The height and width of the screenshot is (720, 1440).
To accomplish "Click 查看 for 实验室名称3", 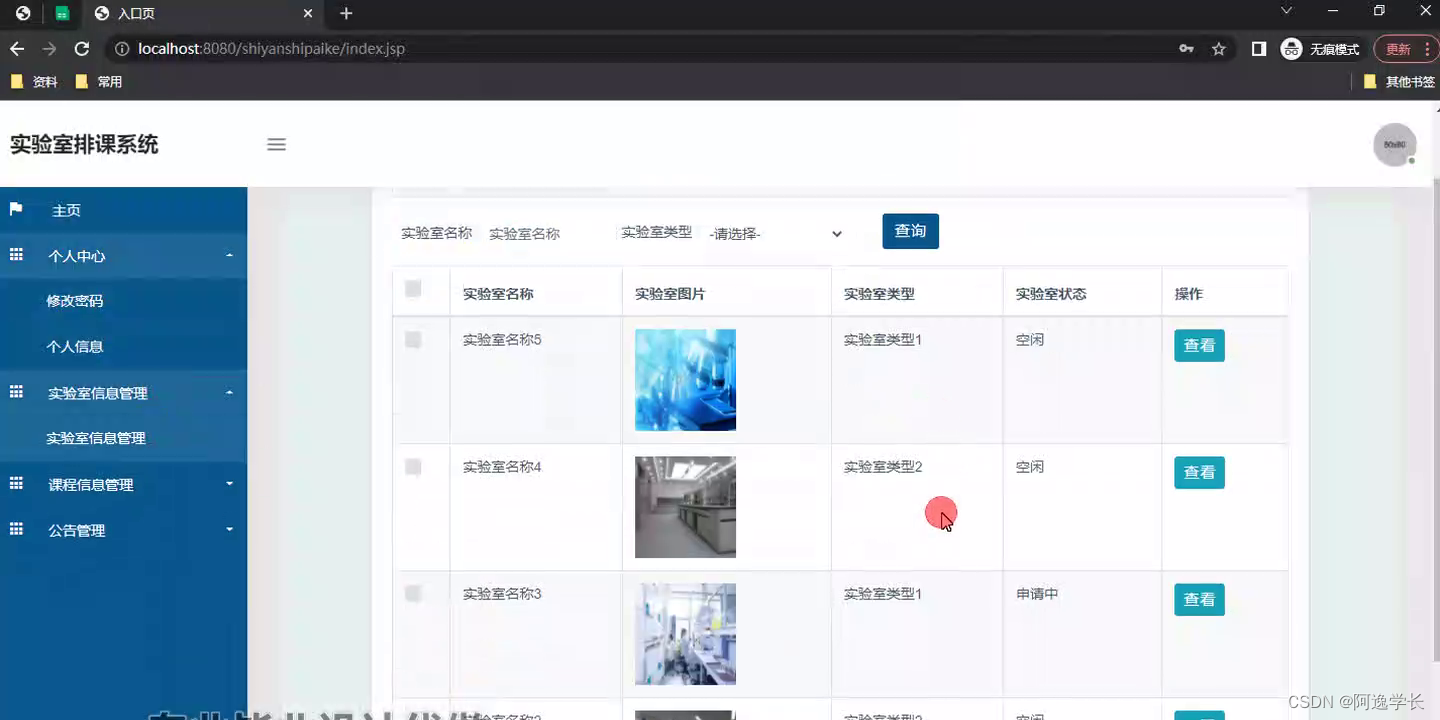I will pyautogui.click(x=1199, y=600).
